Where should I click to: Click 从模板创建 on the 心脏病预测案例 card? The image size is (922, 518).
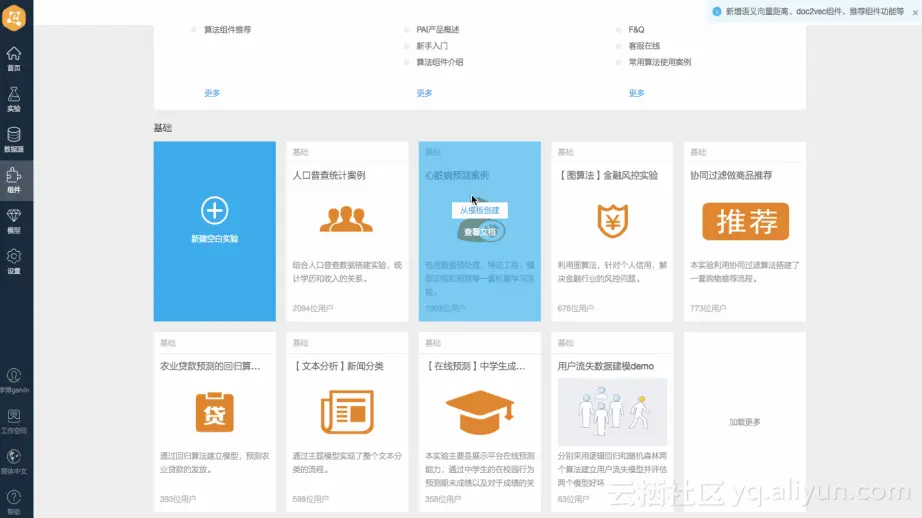point(480,210)
